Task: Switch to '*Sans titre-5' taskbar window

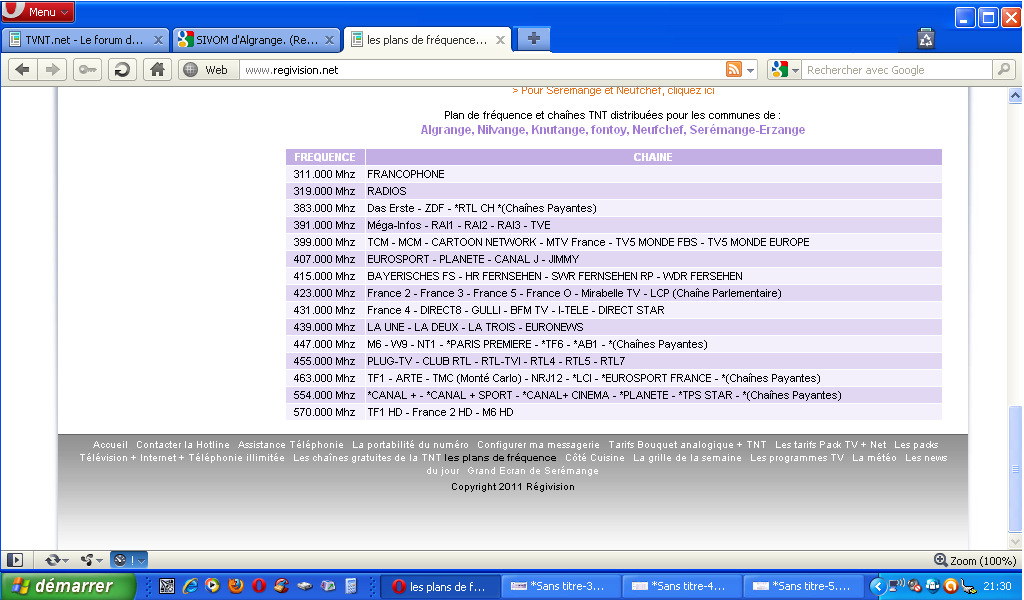Action: tap(803, 586)
